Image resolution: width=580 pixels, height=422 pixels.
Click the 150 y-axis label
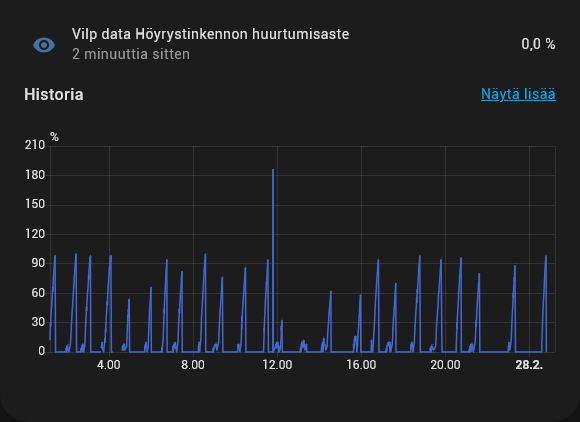click(35, 204)
